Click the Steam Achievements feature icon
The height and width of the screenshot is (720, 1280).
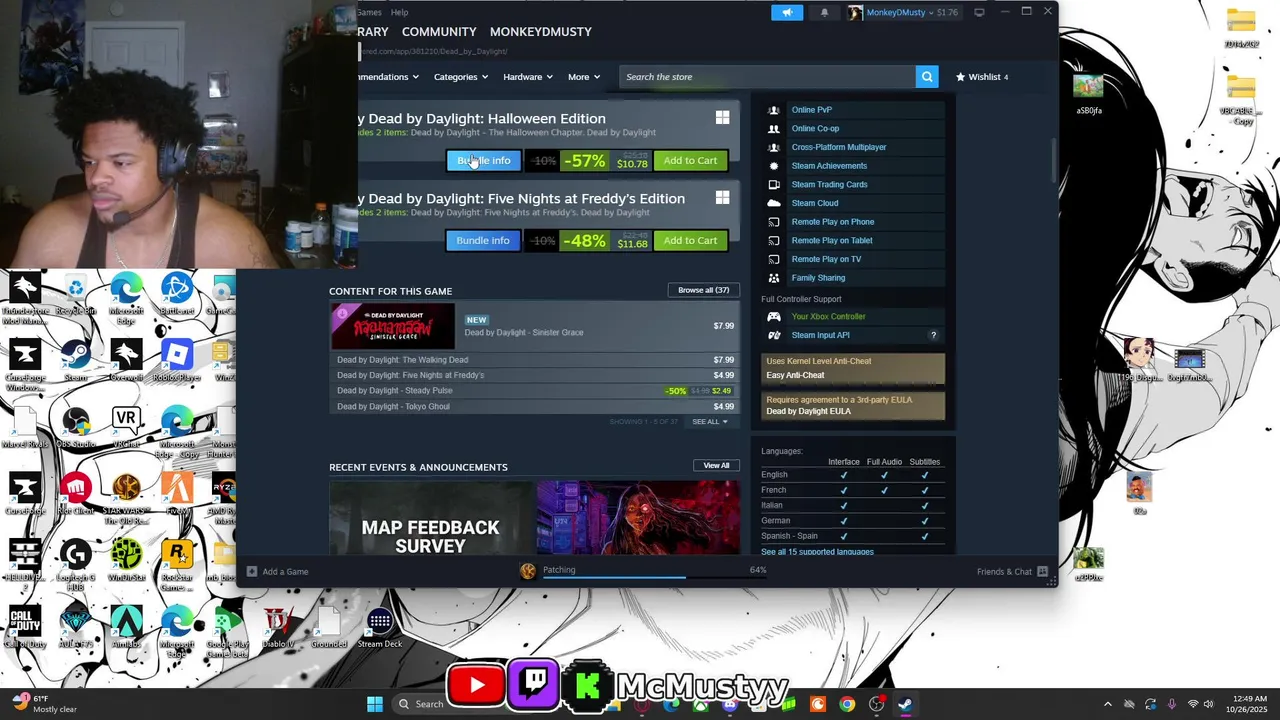pyautogui.click(x=773, y=166)
